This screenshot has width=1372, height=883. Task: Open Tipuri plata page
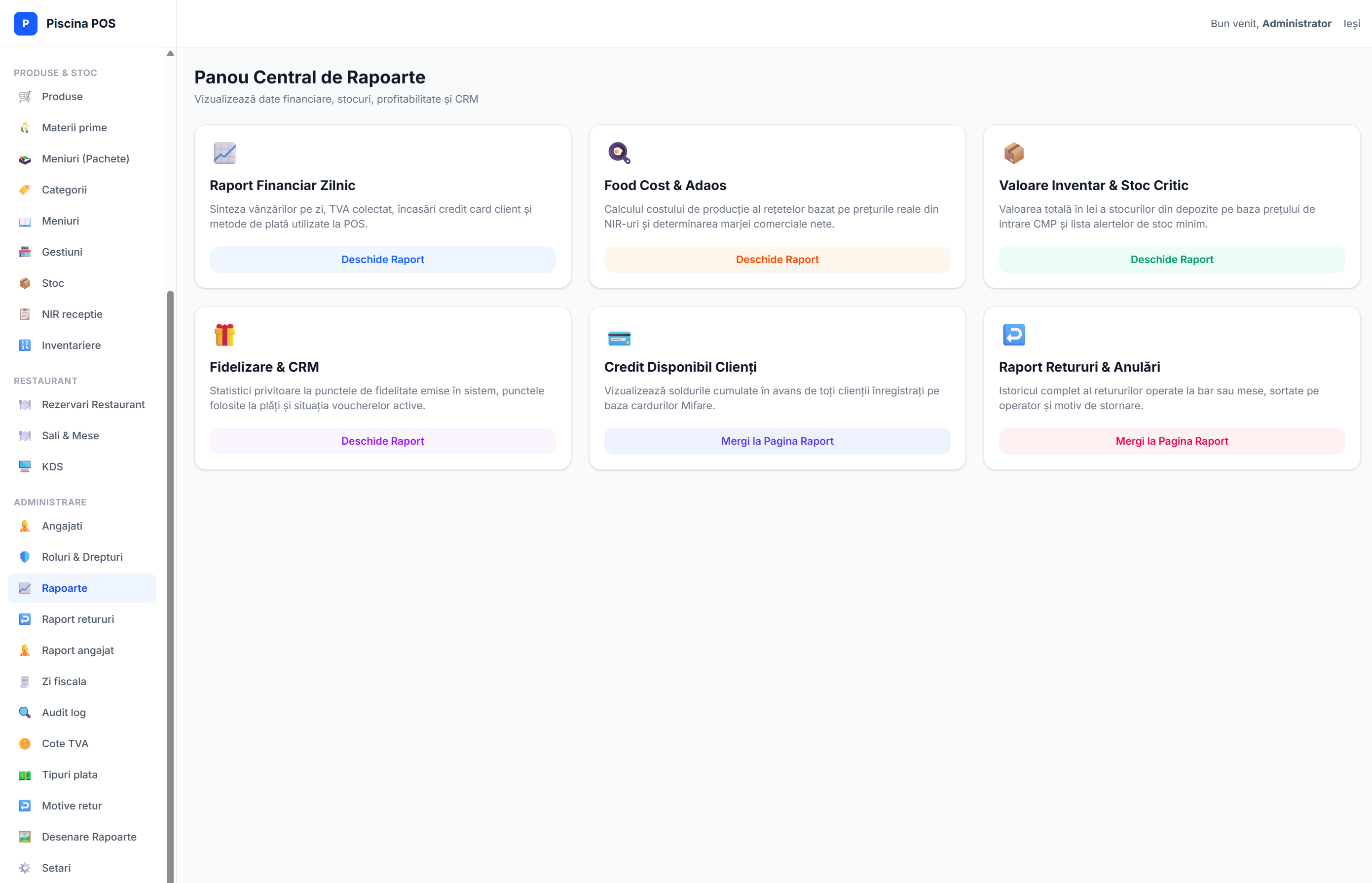[82, 774]
